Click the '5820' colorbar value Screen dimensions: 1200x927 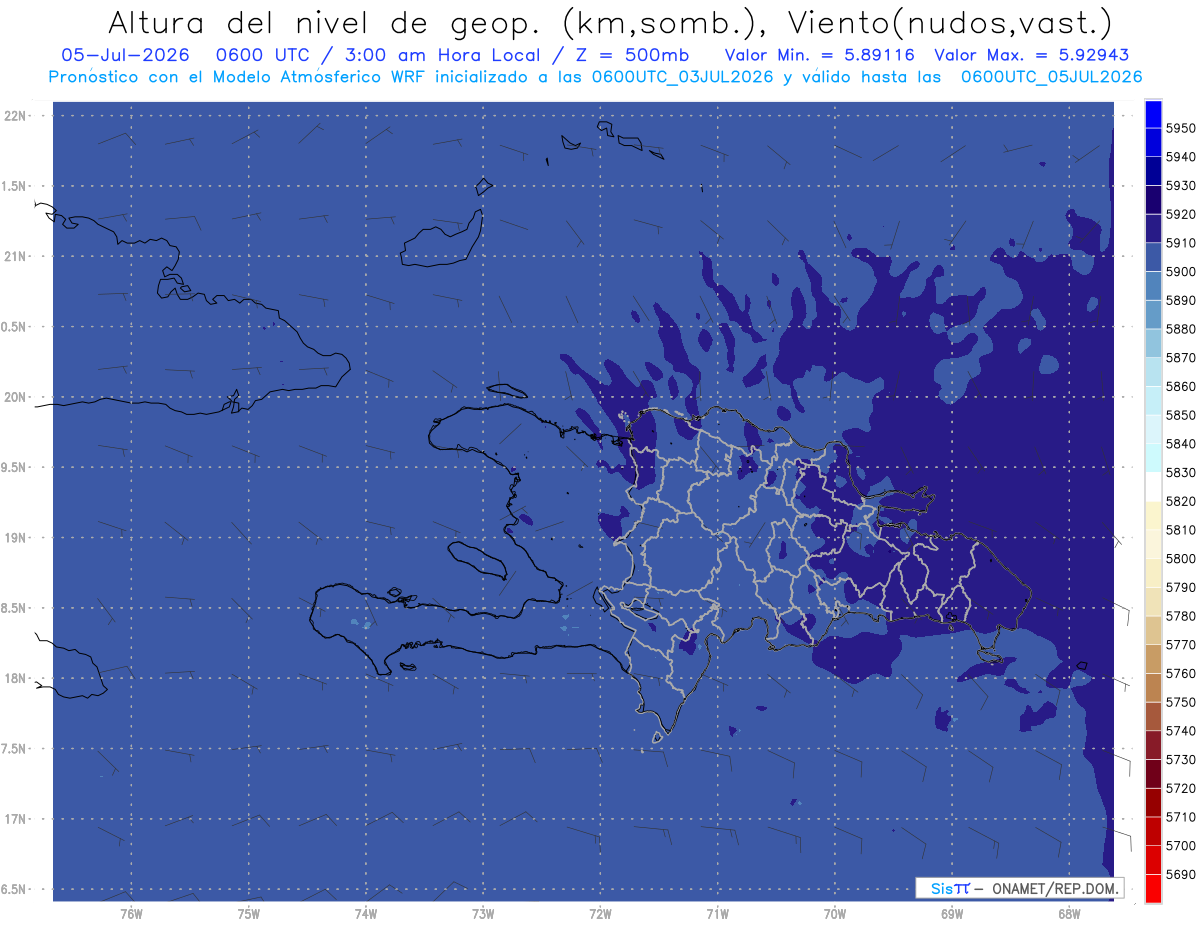1181,501
